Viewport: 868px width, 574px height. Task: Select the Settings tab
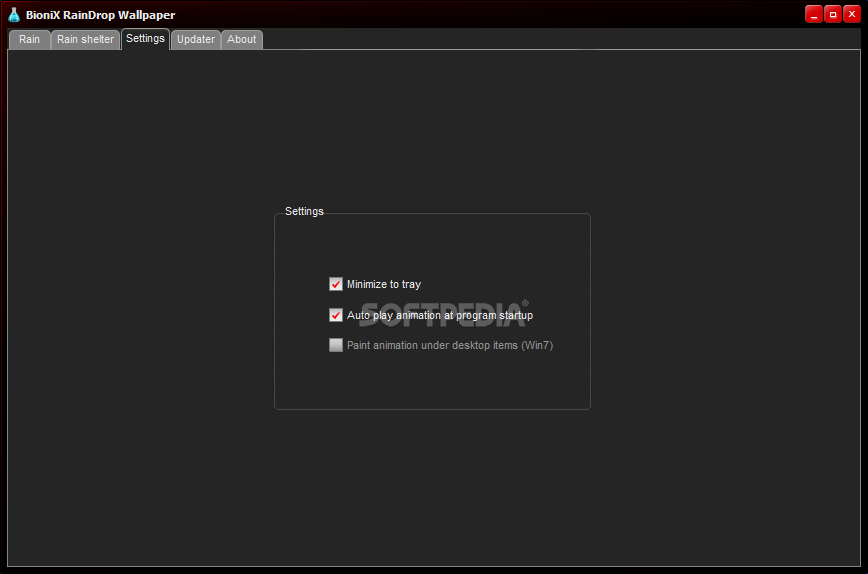145,38
